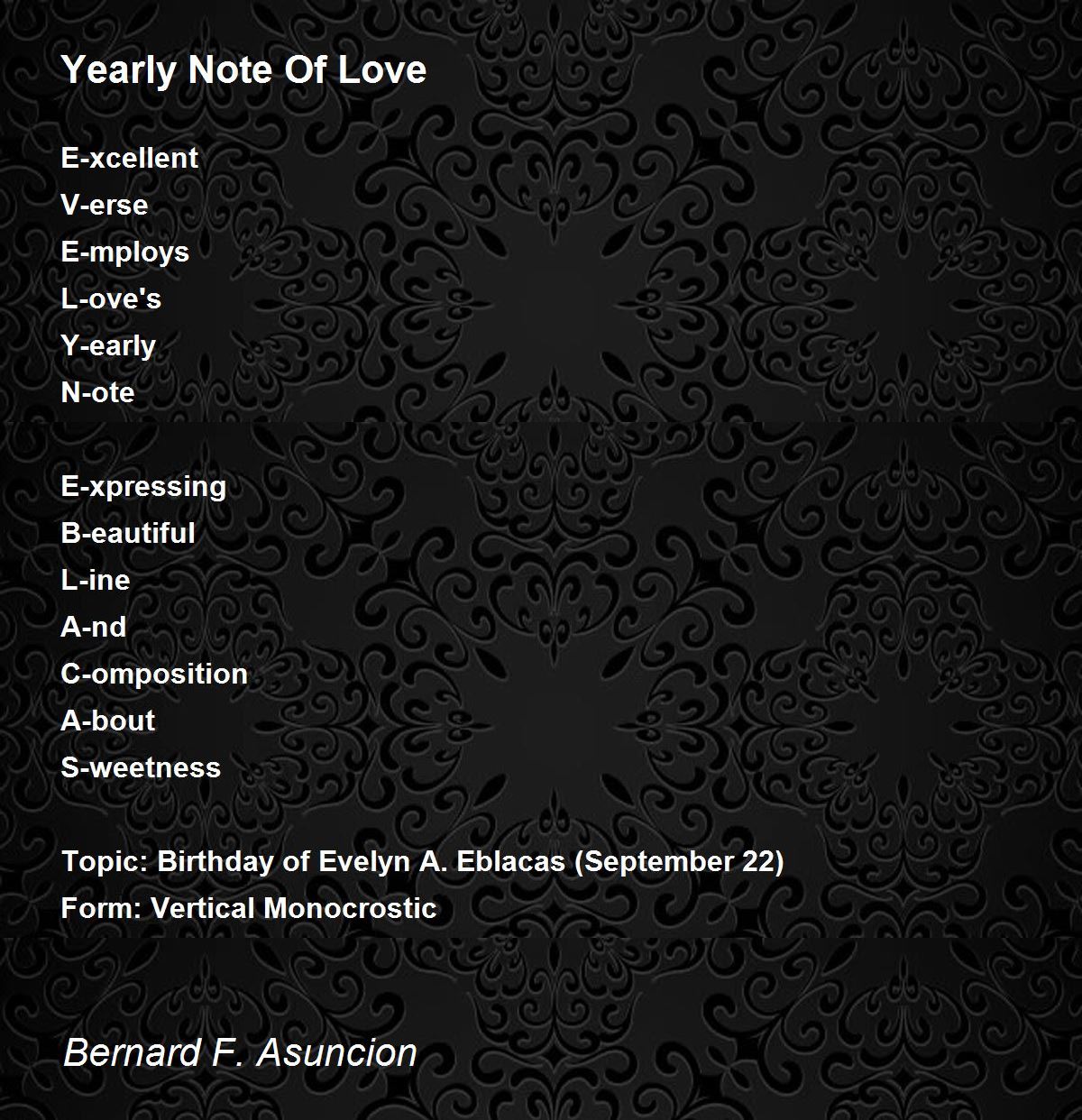Click the date September 22 in parentheses
The height and width of the screenshot is (1120, 1082).
tap(679, 861)
